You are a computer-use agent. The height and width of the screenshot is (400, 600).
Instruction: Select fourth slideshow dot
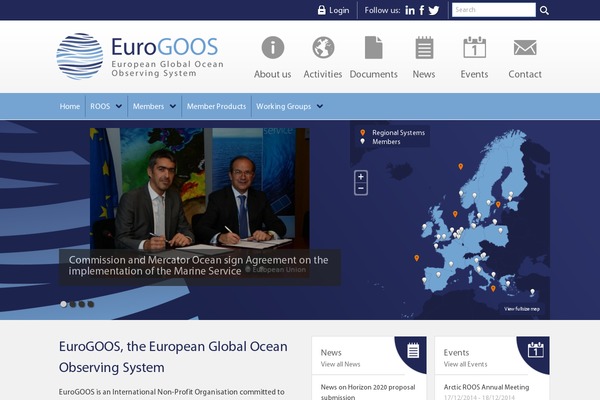point(91,304)
